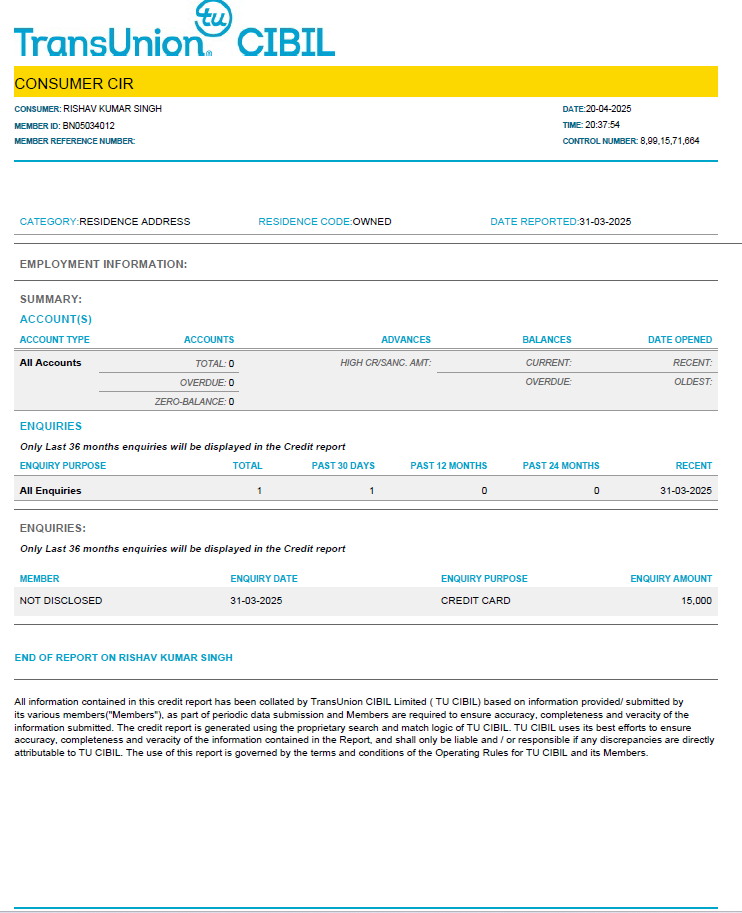Click RESIDENCE ADDRESS category value
742x913 pixels.
click(x=135, y=222)
